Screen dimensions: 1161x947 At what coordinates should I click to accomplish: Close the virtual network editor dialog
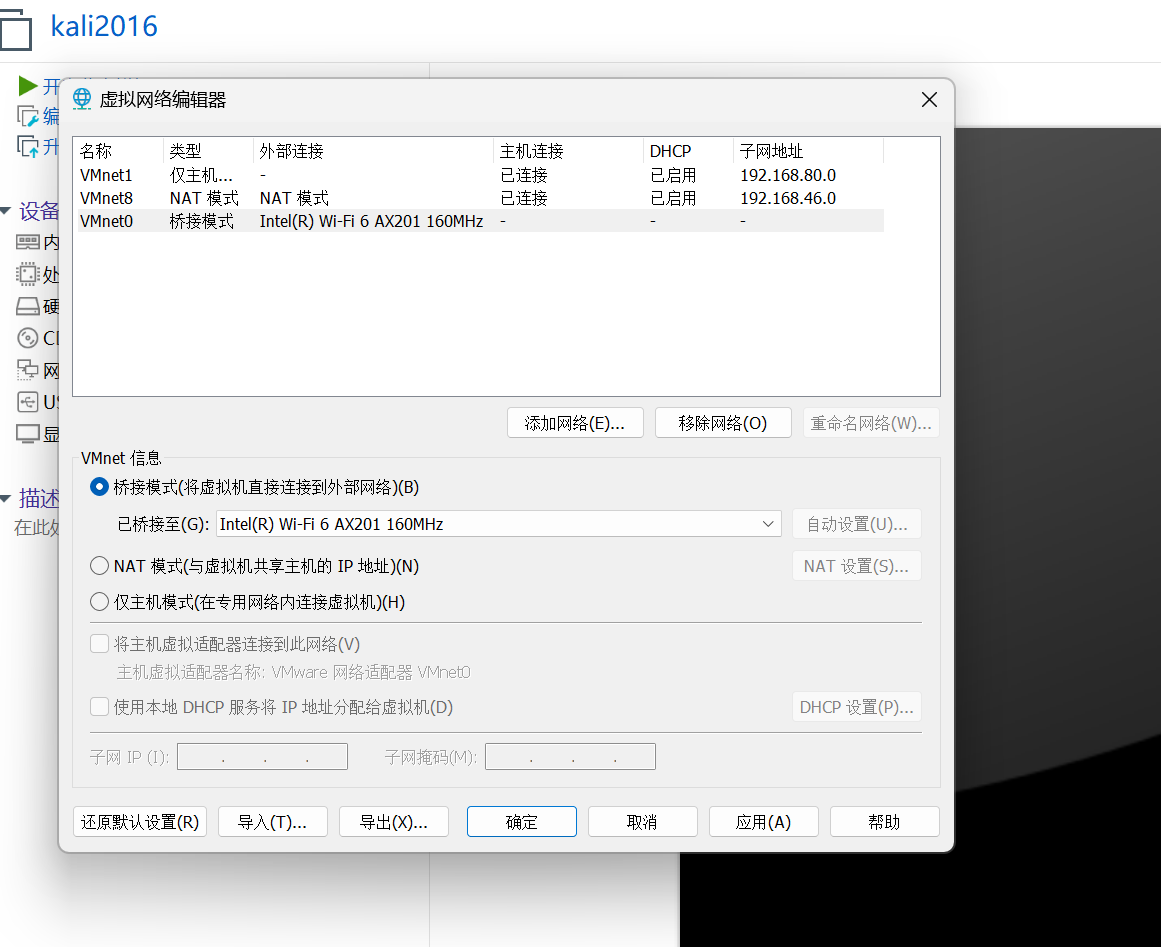coord(929,100)
